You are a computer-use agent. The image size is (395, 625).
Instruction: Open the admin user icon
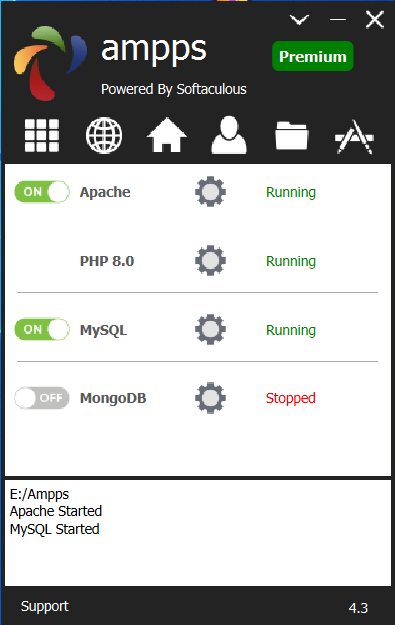point(229,135)
